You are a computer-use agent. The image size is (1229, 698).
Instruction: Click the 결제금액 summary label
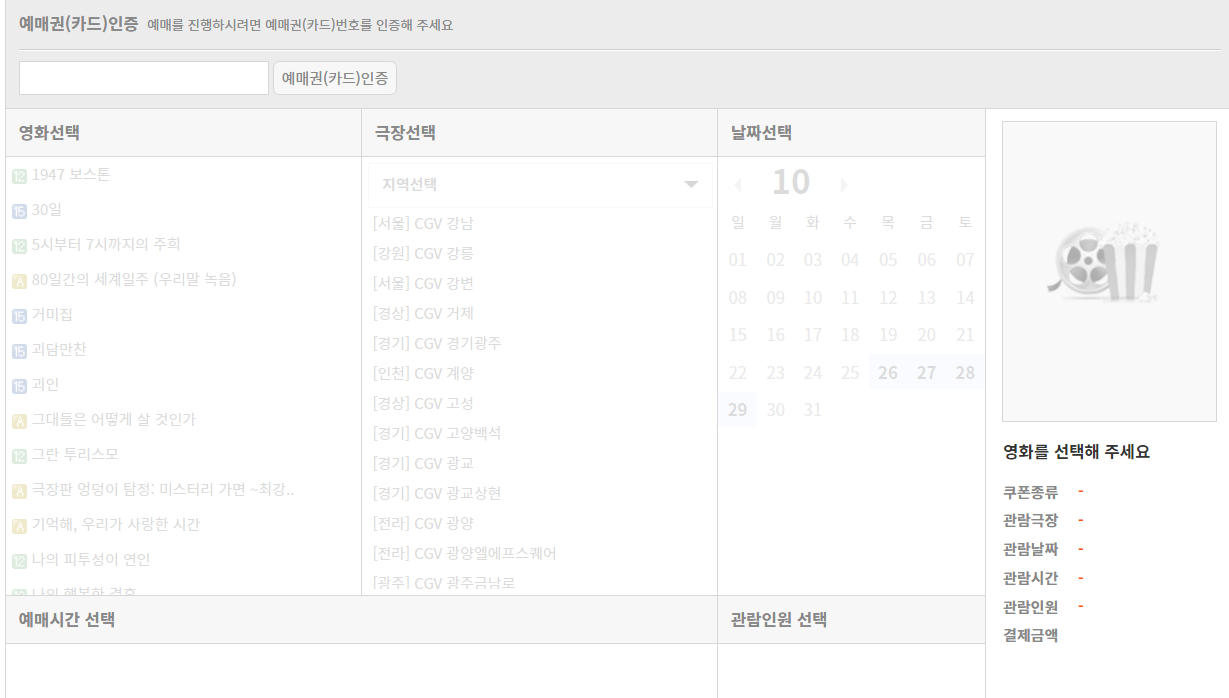point(1031,635)
